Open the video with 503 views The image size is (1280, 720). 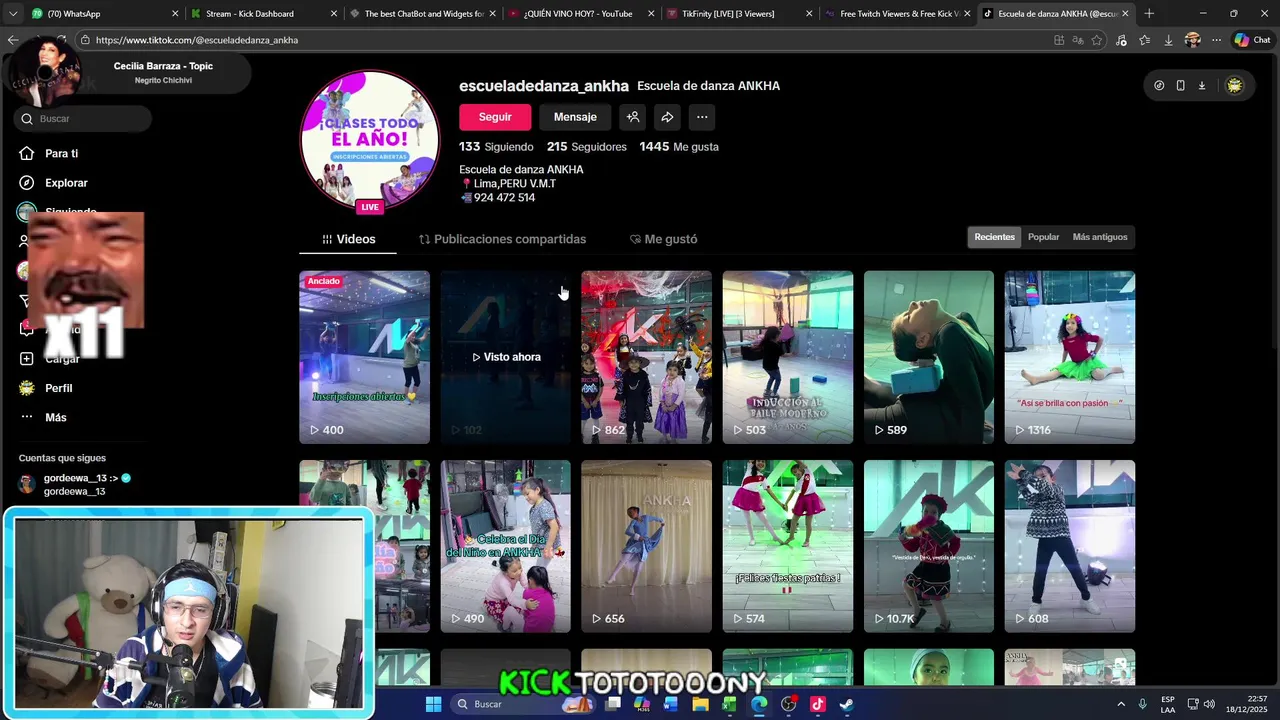pos(788,357)
